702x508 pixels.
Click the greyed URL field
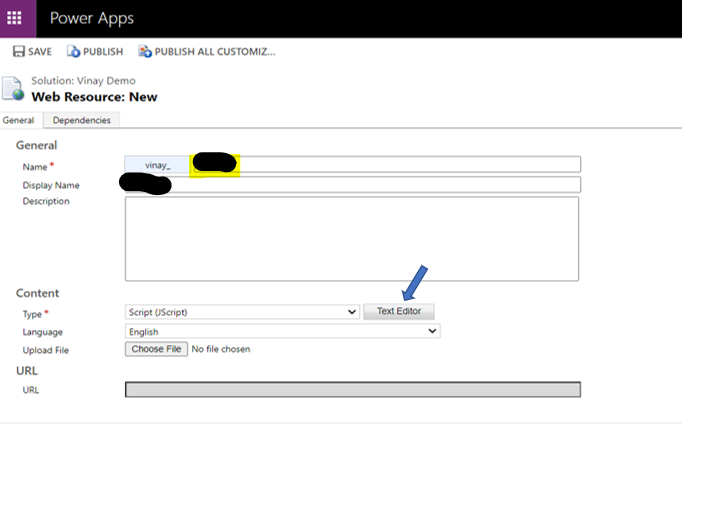353,389
